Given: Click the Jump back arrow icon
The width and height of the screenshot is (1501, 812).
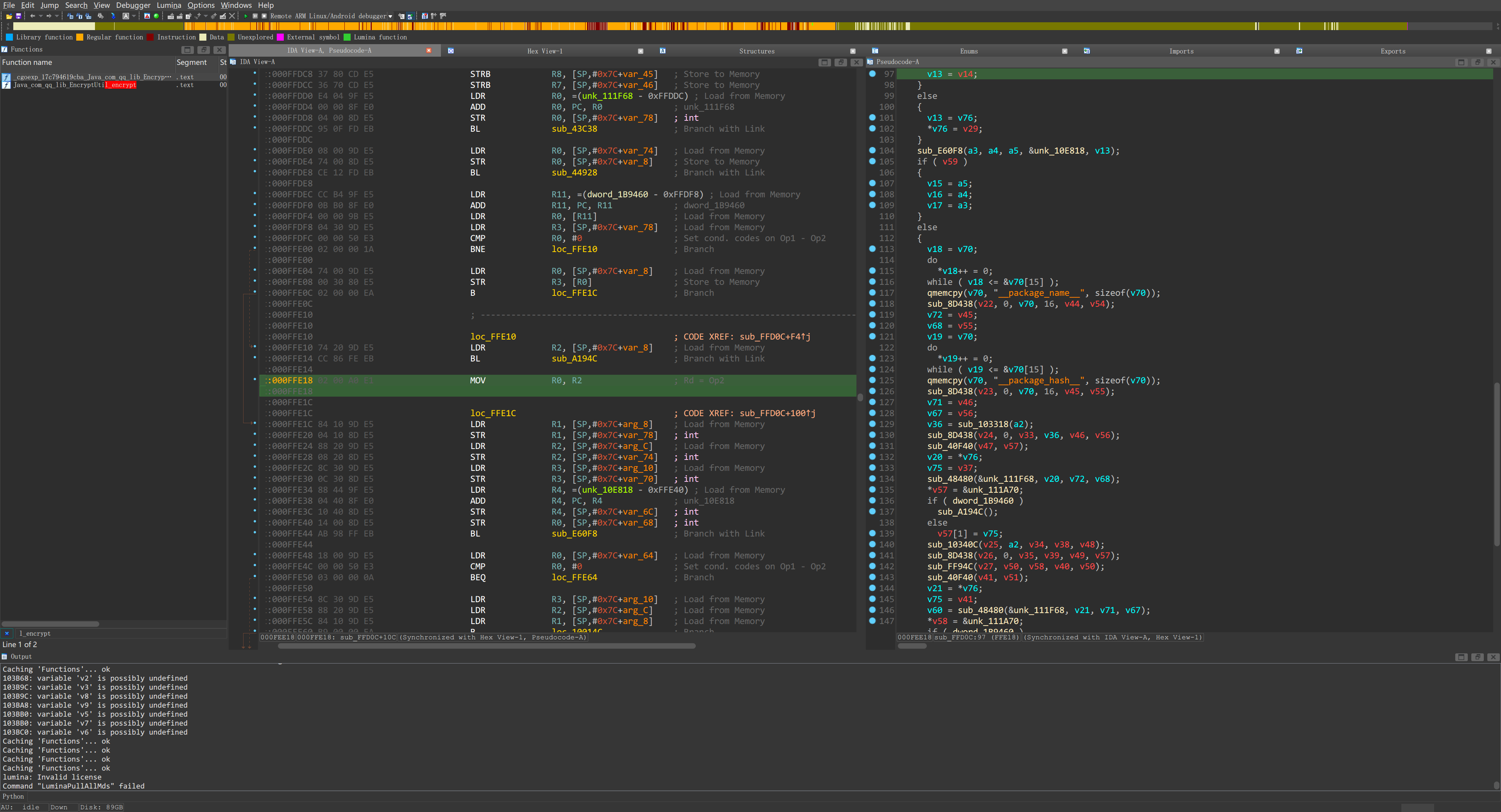Looking at the screenshot, I should tap(32, 16).
